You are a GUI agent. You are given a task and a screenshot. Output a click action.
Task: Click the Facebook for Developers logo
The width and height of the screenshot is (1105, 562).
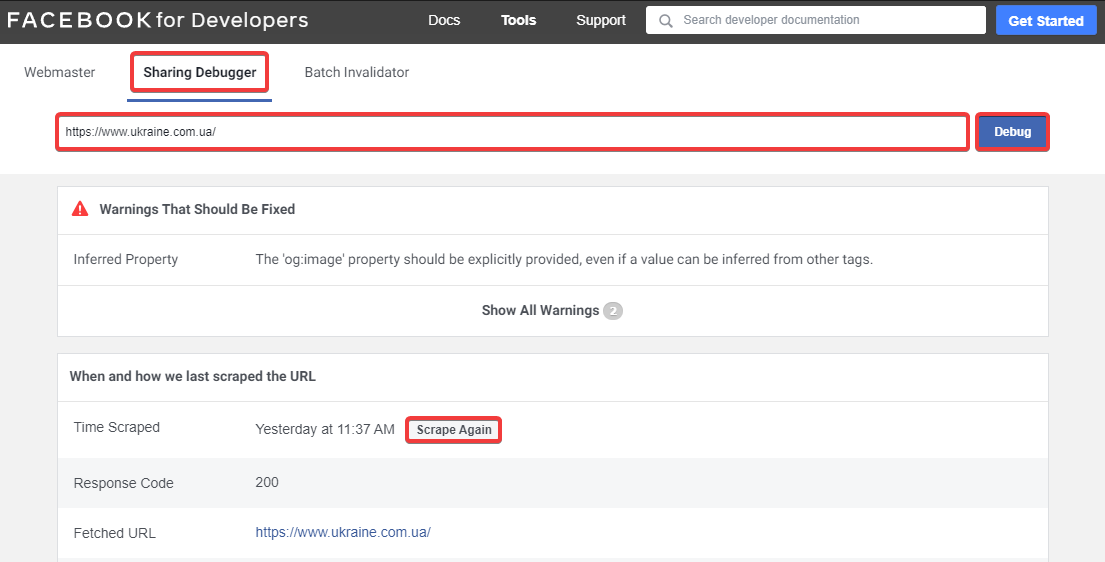click(x=158, y=20)
